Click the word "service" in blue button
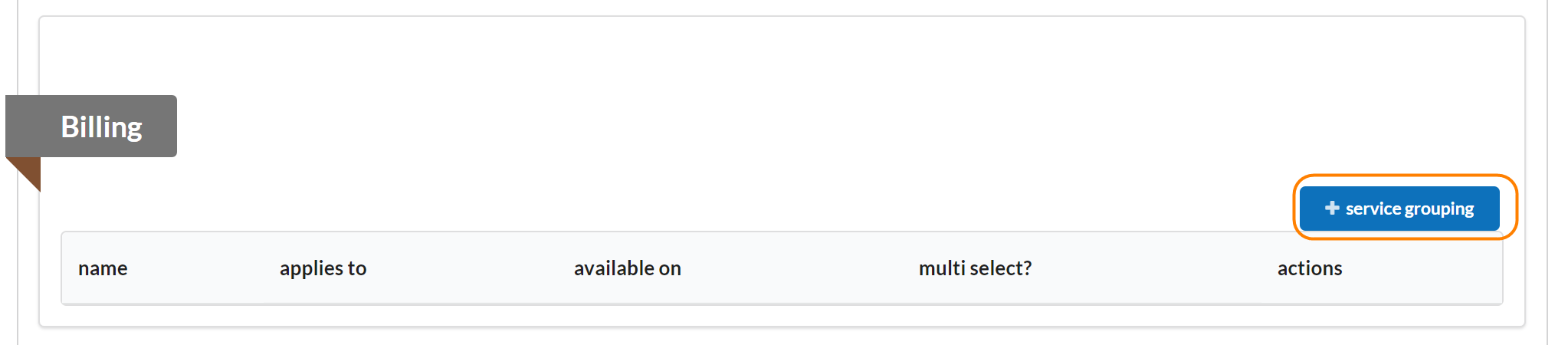 (1373, 209)
